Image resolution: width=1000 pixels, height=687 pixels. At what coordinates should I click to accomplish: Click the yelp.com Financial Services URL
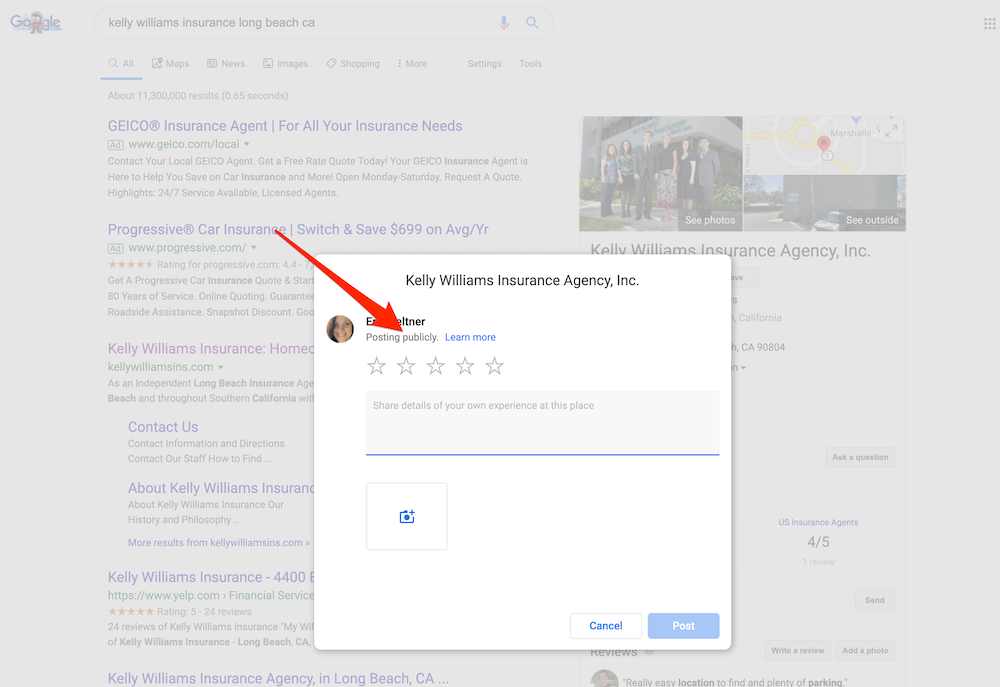211,595
